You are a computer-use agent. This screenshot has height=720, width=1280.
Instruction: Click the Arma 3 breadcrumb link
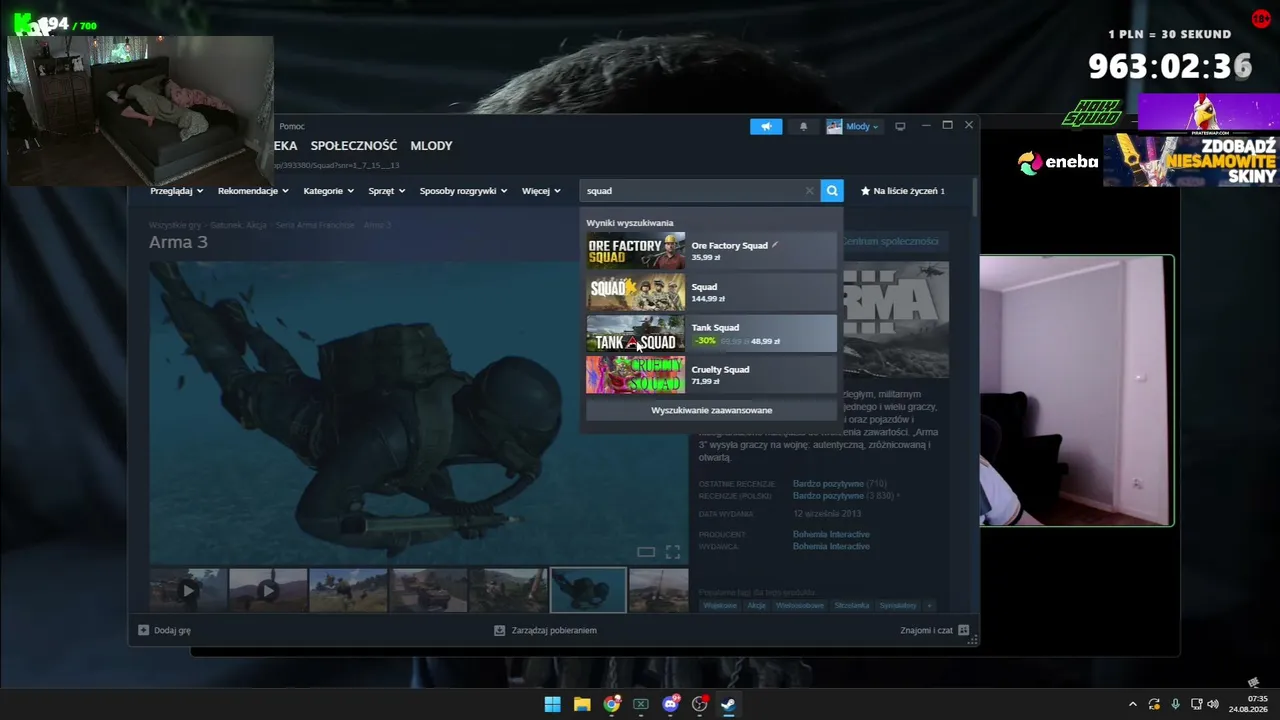[x=377, y=226]
